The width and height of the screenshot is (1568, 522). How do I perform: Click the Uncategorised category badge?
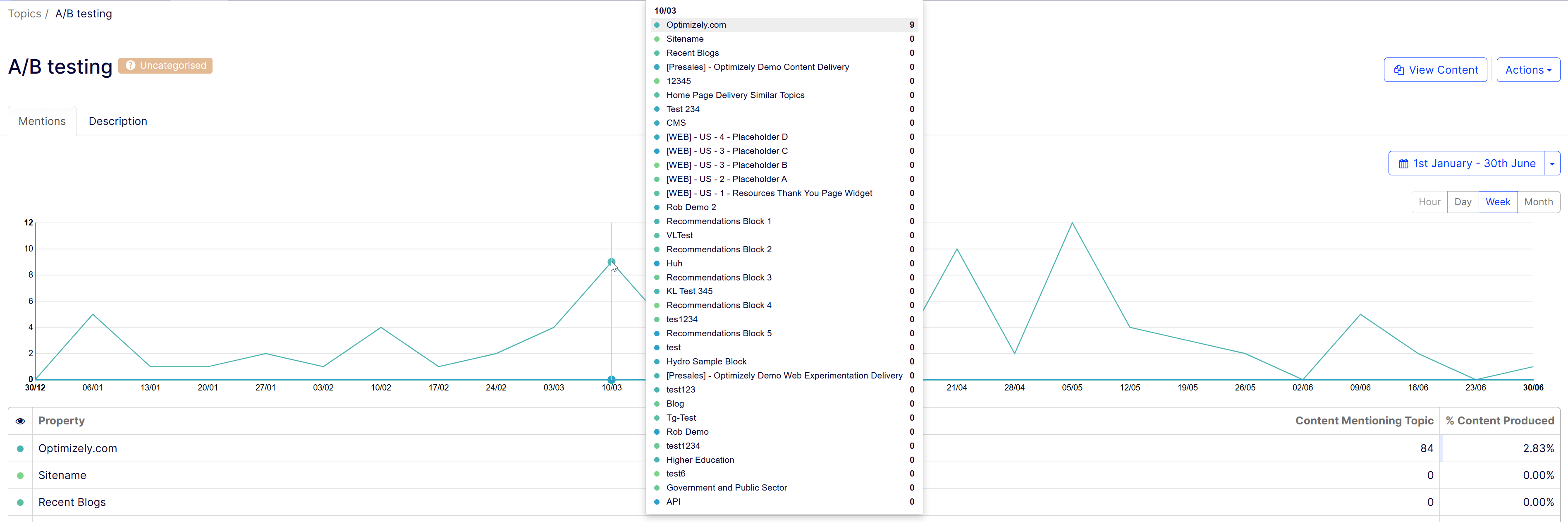coord(165,66)
